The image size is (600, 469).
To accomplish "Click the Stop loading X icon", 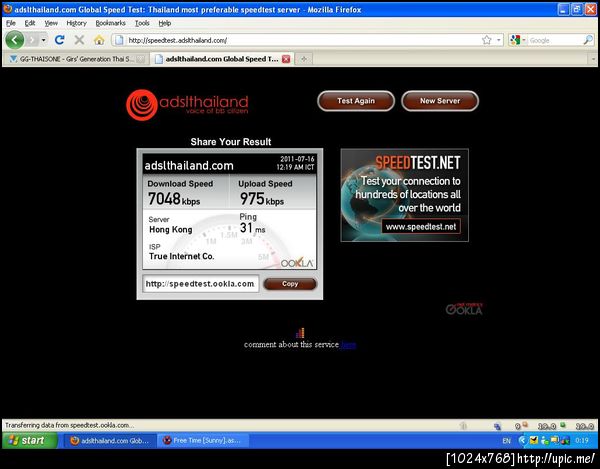I will pyautogui.click(x=79, y=40).
